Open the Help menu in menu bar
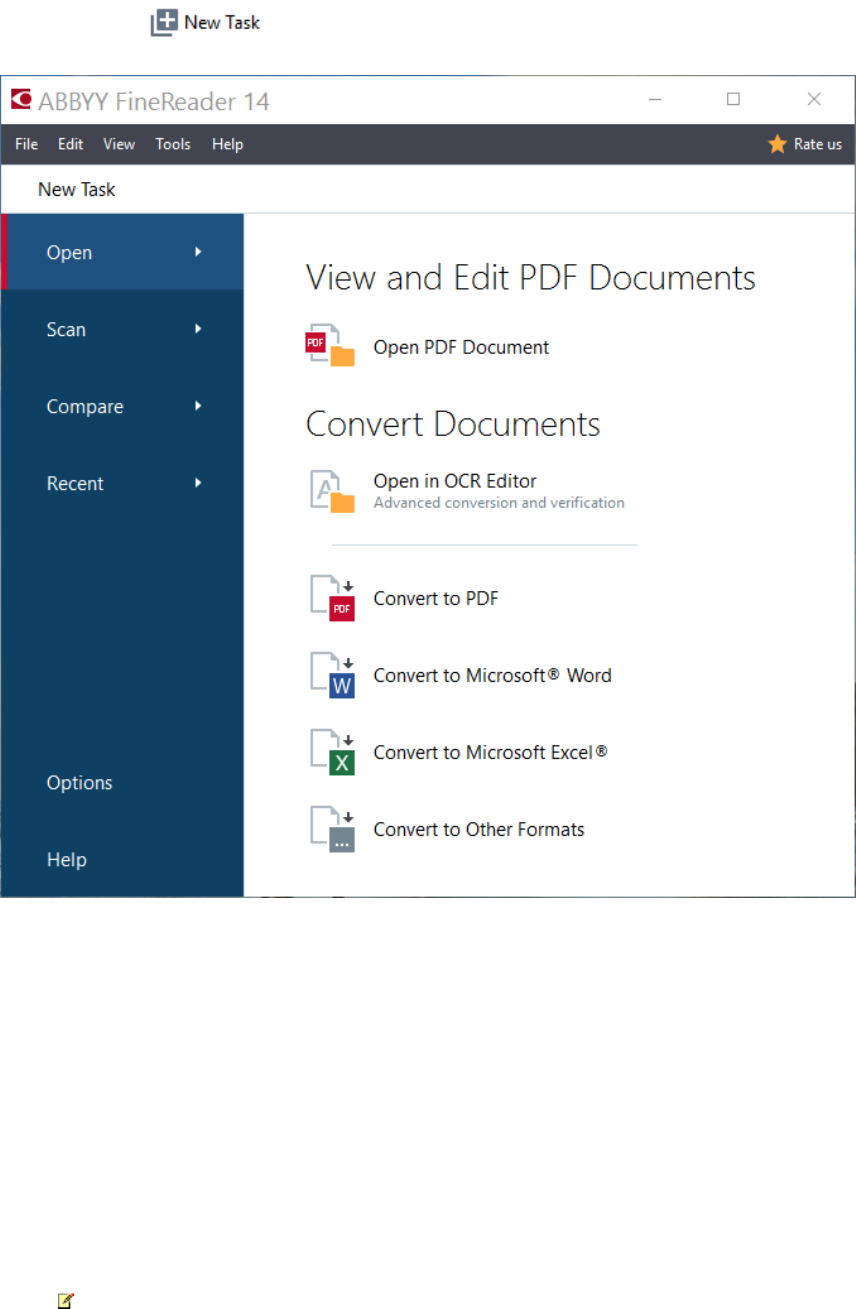The image size is (856, 1309). point(227,144)
